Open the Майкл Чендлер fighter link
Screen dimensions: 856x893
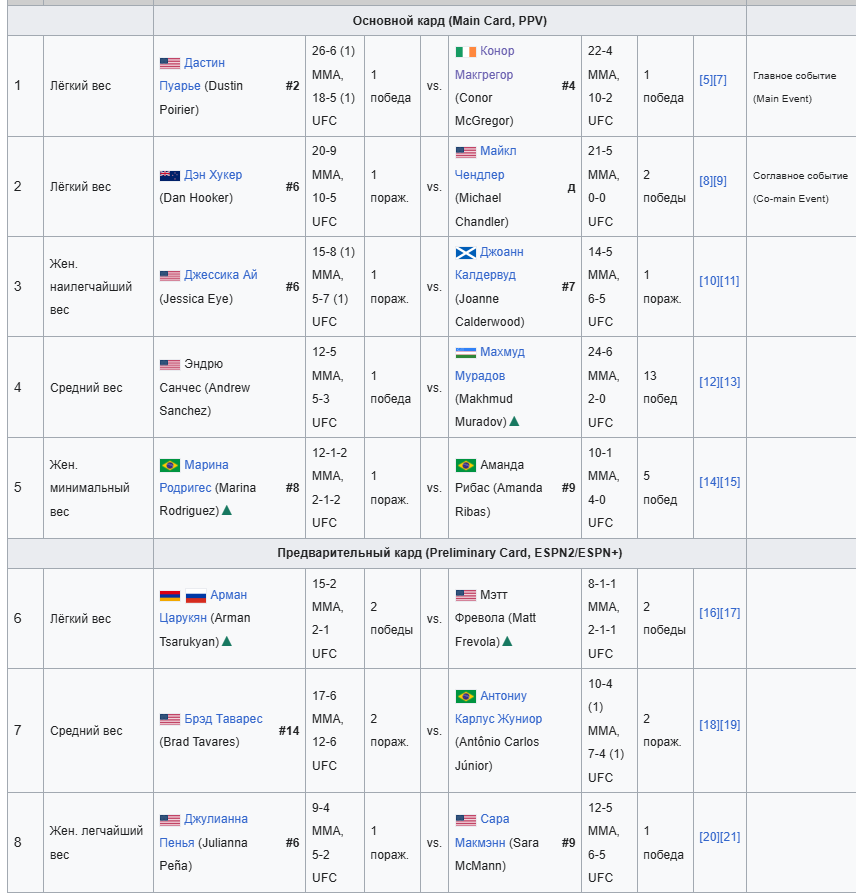[485, 163]
